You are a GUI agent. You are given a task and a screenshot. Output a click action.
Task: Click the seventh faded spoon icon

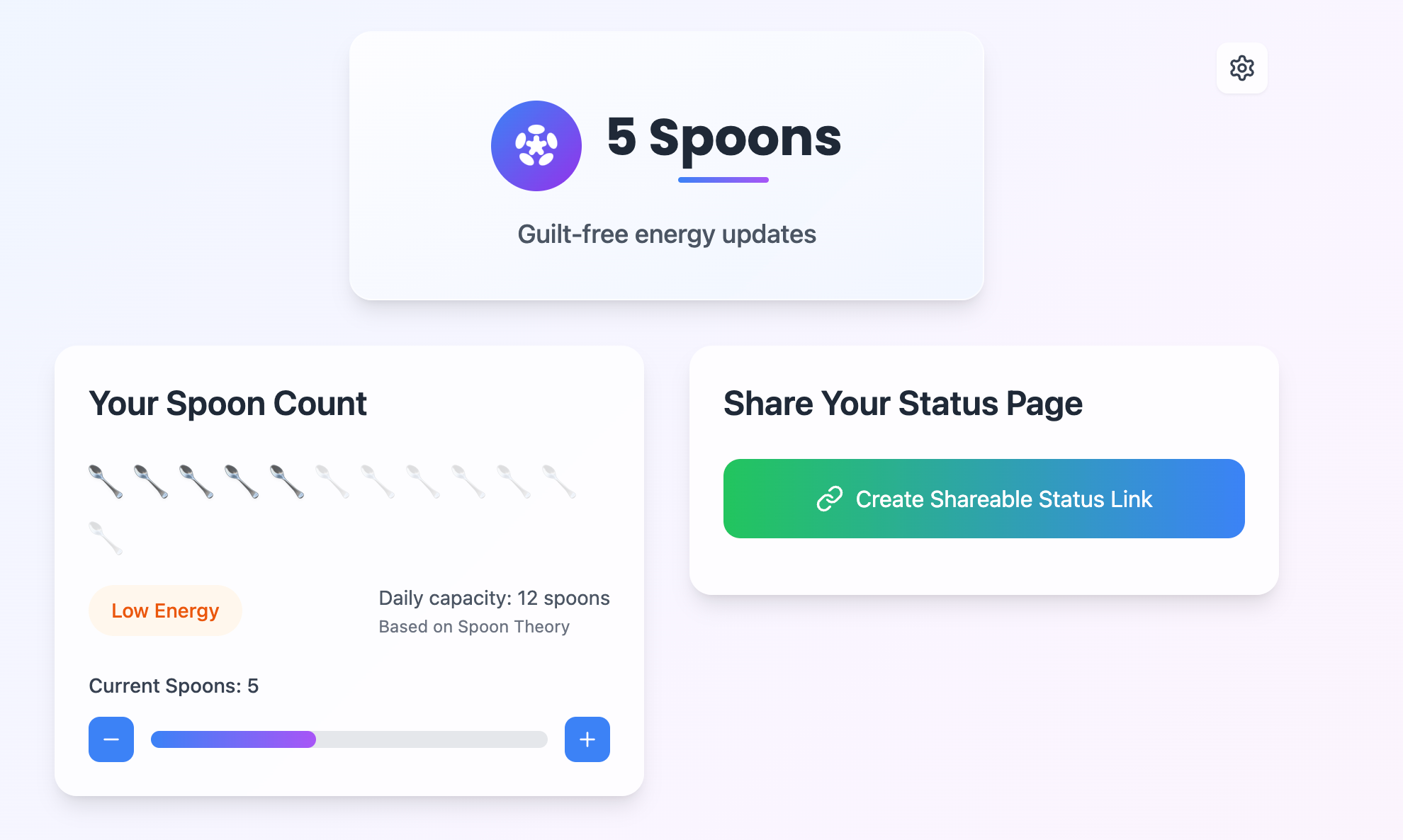coord(378,482)
